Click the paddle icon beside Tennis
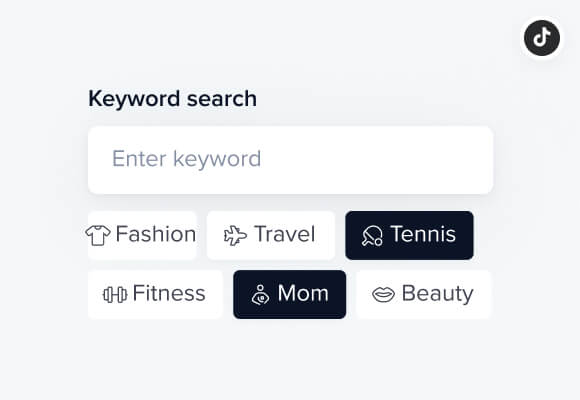 click(372, 236)
